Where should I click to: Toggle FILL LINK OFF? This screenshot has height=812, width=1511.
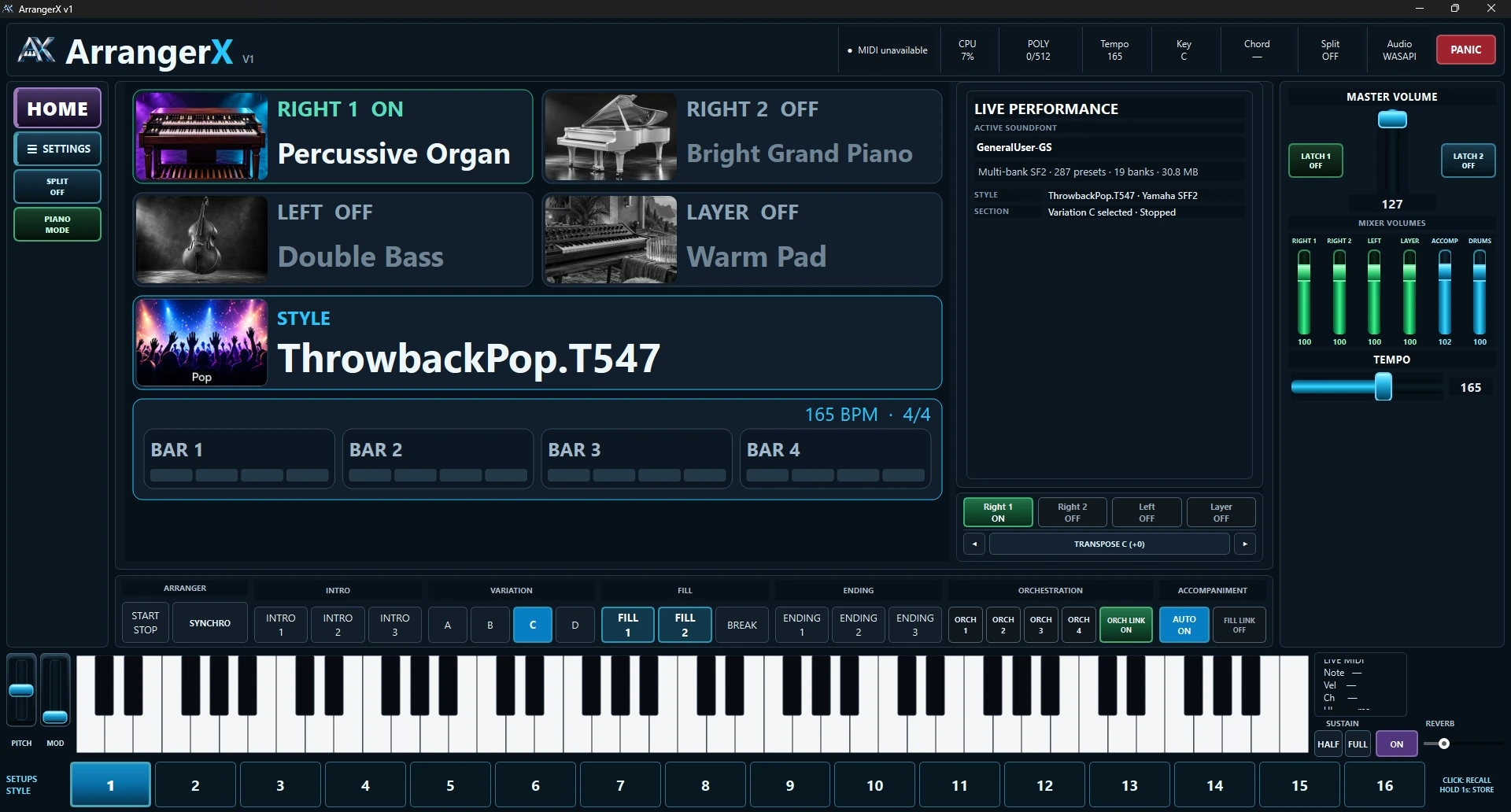(1239, 625)
